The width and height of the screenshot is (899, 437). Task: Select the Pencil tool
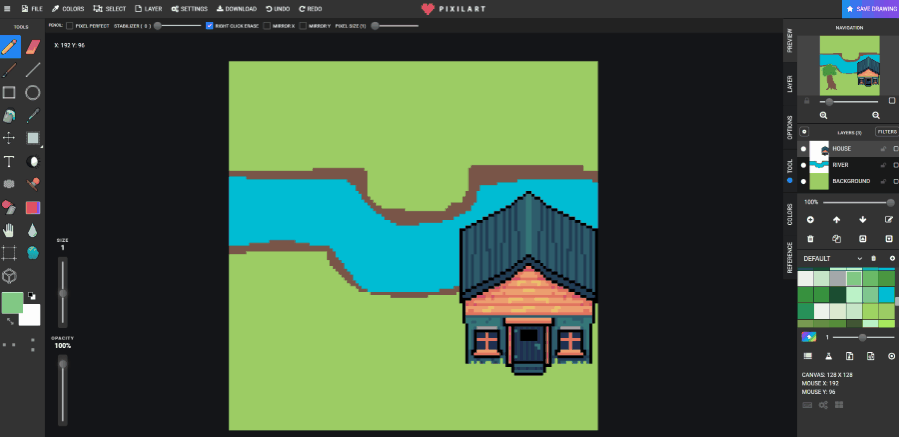[x=9, y=46]
